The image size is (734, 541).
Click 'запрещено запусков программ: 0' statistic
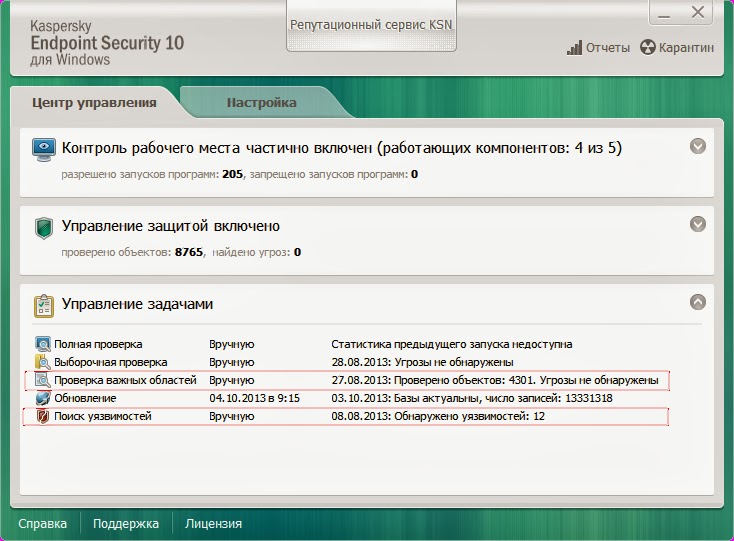click(x=334, y=175)
